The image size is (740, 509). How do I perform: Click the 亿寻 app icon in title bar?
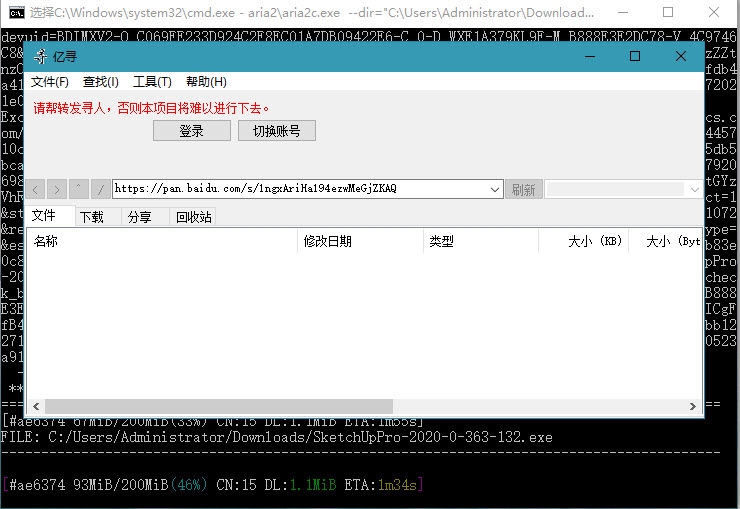tap(40, 57)
